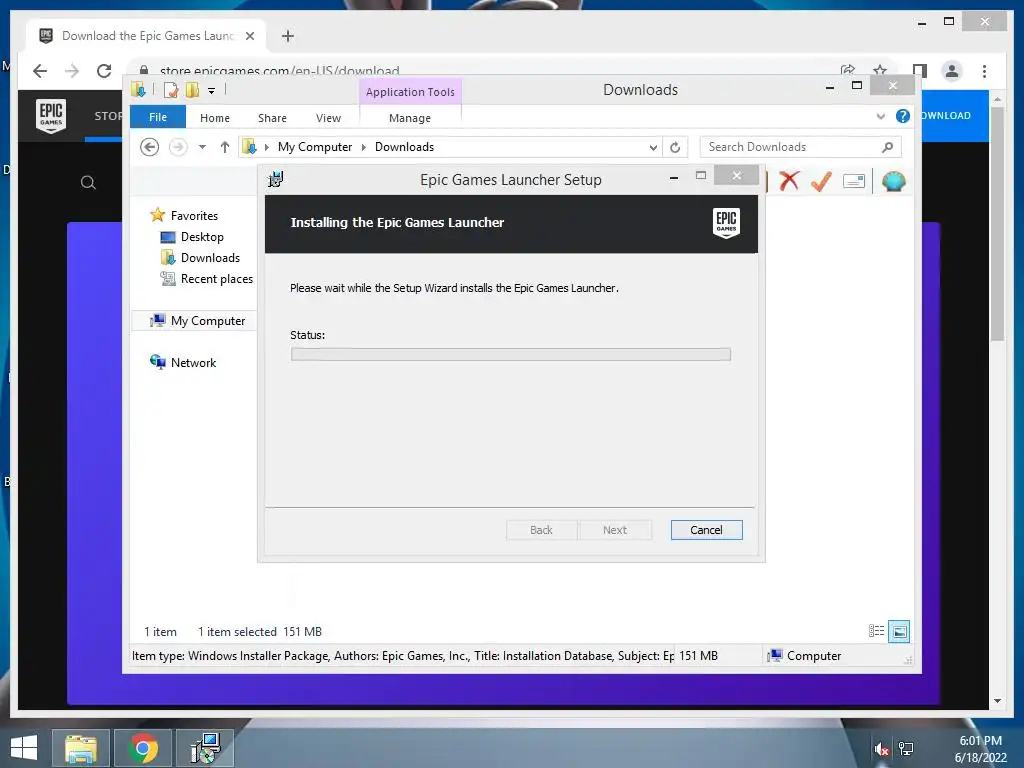Click the blue globe icon
1024x768 pixels.
click(893, 181)
